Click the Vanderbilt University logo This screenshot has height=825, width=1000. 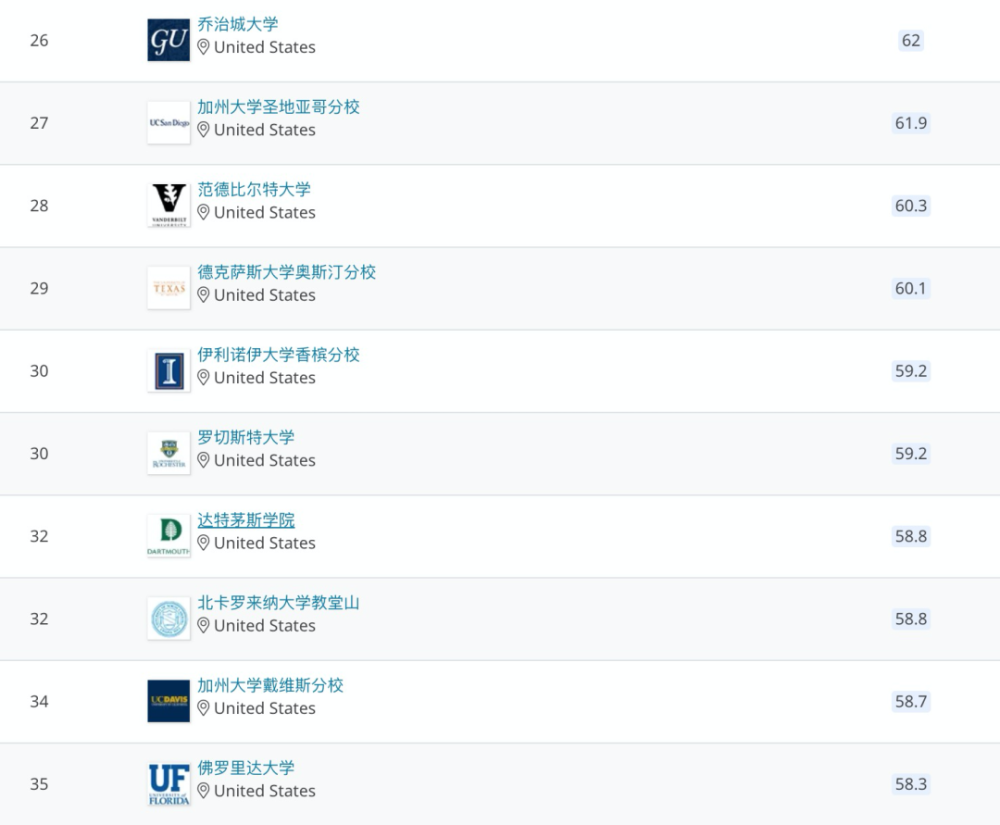pos(168,205)
